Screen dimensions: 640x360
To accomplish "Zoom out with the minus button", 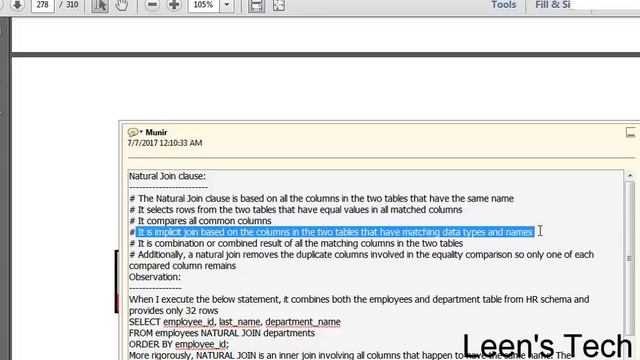I will tap(152, 5).
